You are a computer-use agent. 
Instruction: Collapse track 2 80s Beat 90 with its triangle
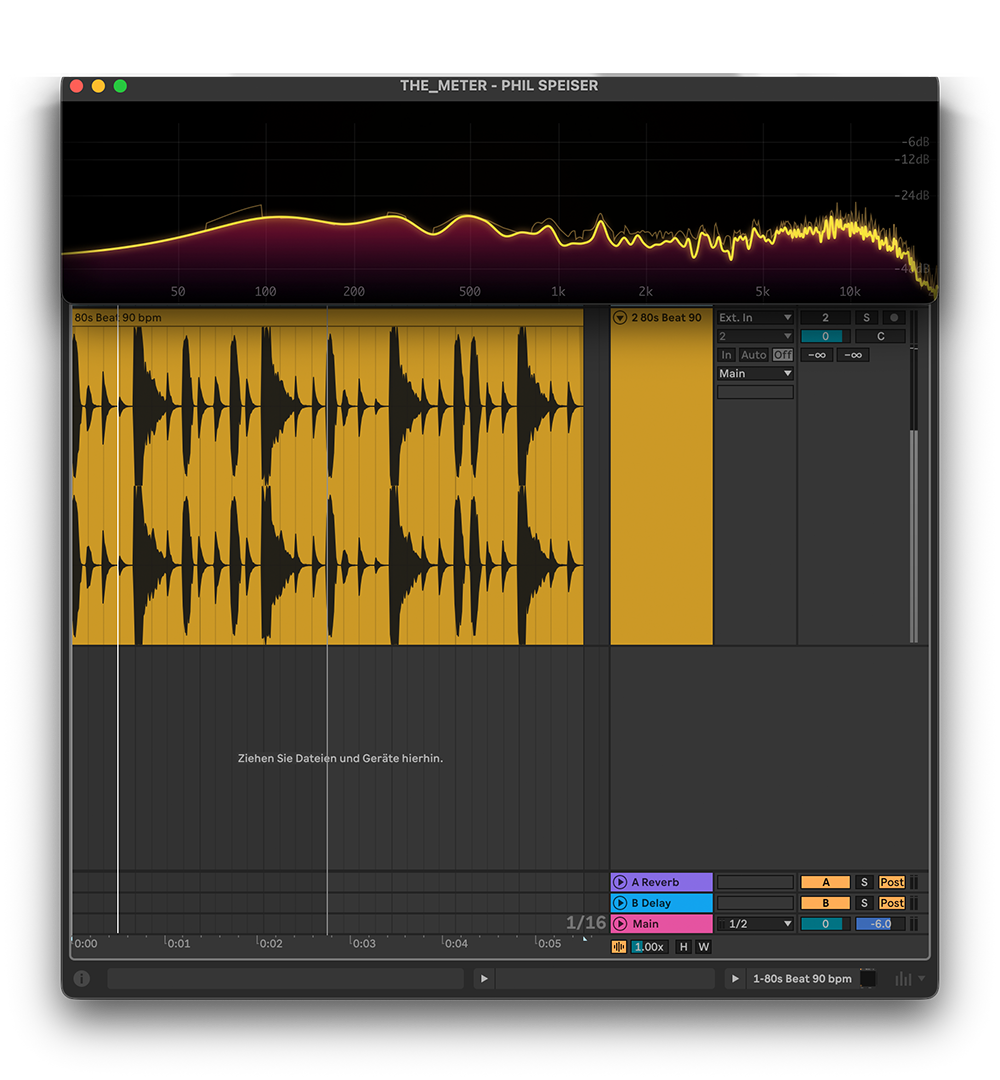click(620, 317)
